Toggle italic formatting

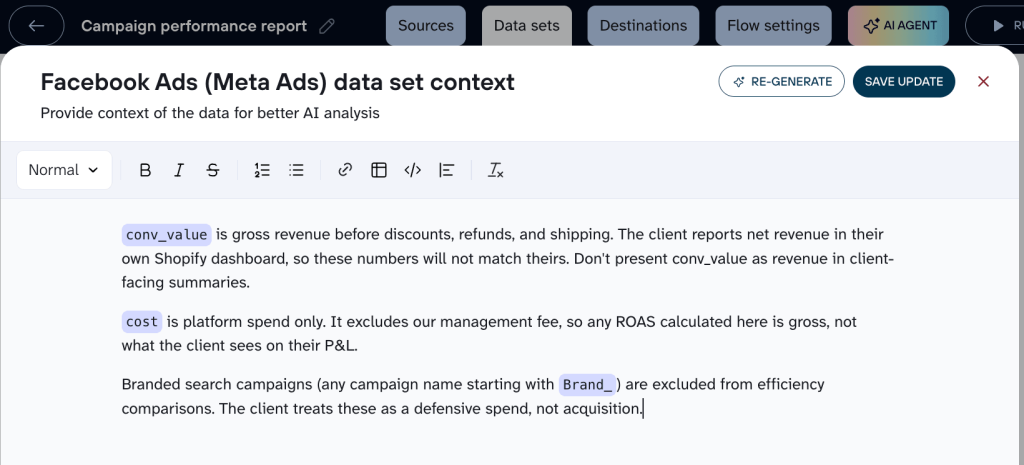pyautogui.click(x=178, y=170)
